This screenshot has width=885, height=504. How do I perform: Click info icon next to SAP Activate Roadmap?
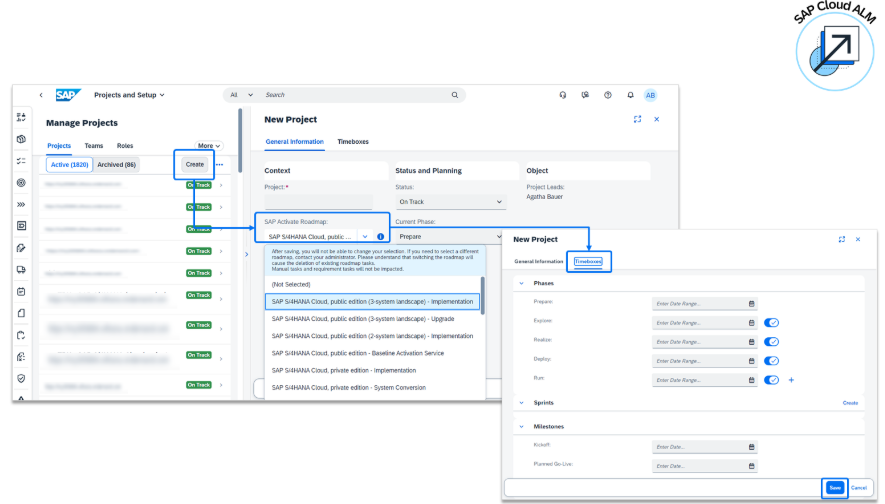click(x=380, y=236)
